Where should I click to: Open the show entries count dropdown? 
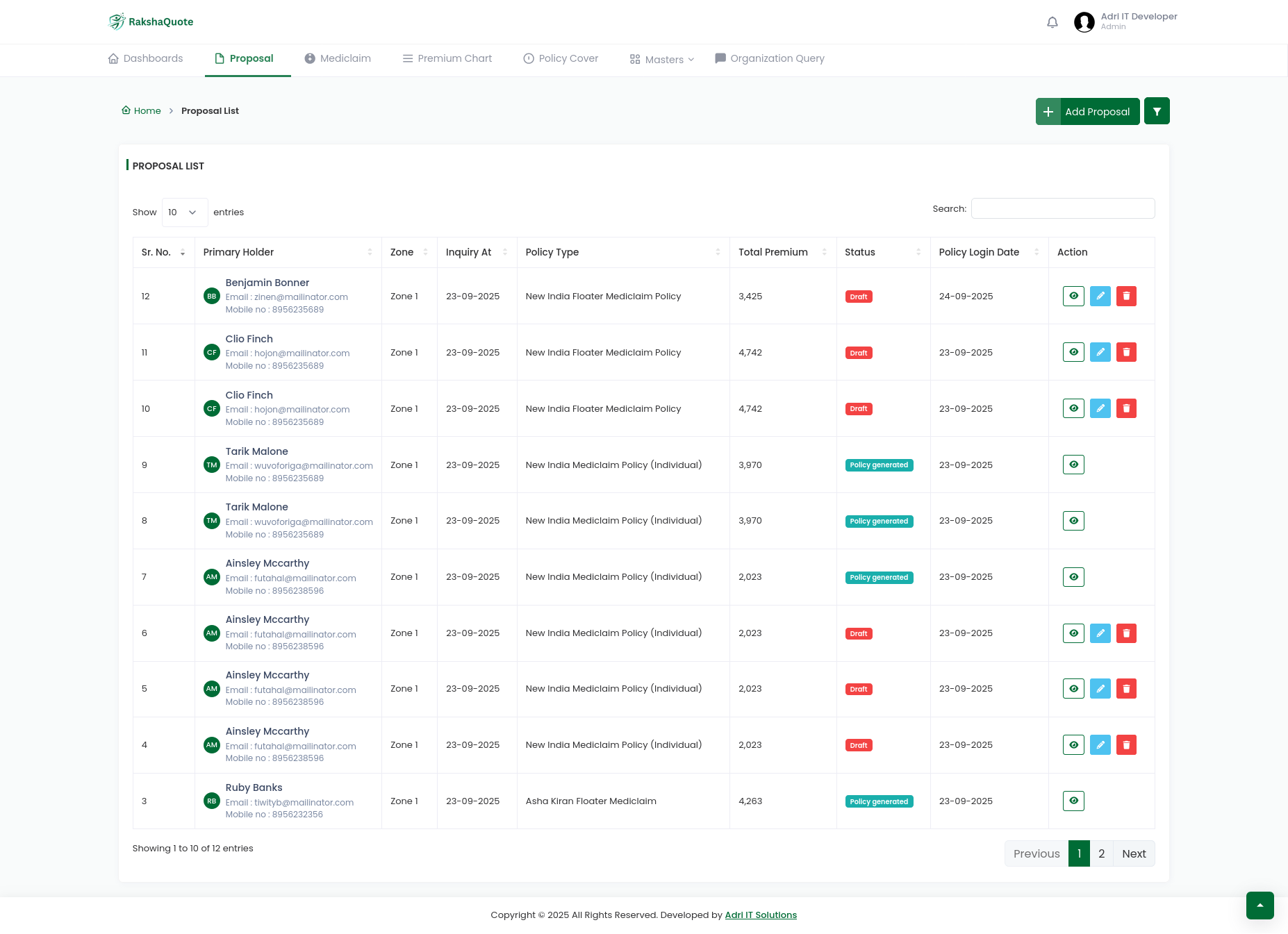[x=185, y=212]
